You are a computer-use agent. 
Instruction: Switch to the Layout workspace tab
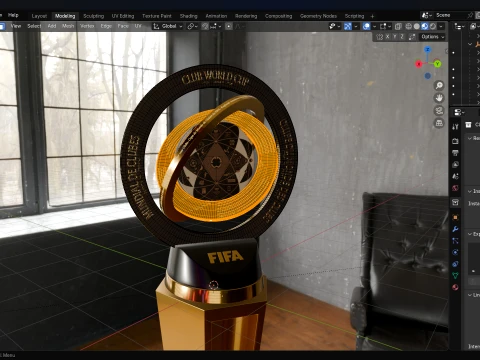pos(39,16)
